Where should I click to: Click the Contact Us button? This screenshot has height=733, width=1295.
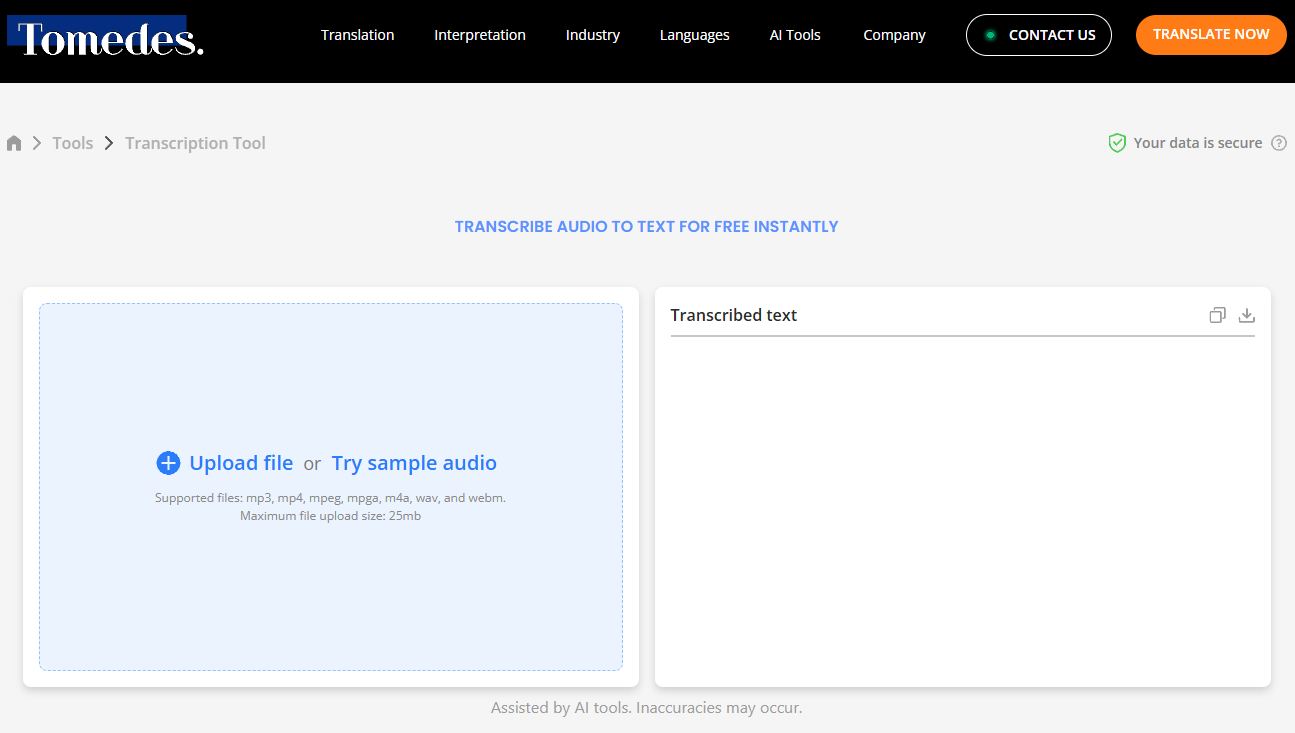pyautogui.click(x=1038, y=34)
